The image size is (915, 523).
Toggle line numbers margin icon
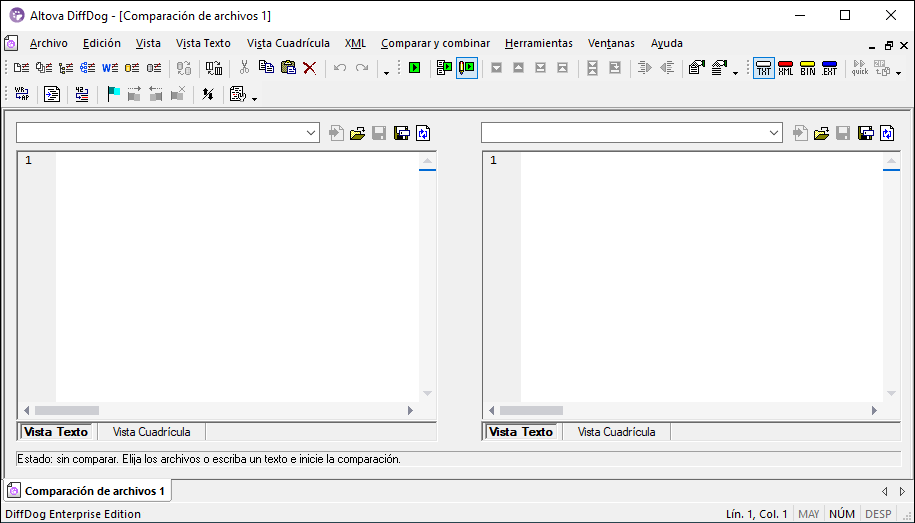[x=82, y=93]
